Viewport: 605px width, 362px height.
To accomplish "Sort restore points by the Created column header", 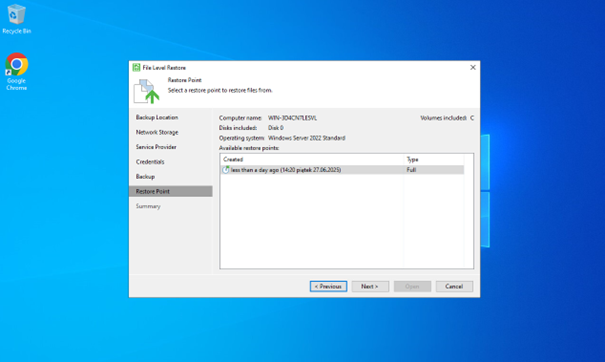I will click(x=312, y=159).
